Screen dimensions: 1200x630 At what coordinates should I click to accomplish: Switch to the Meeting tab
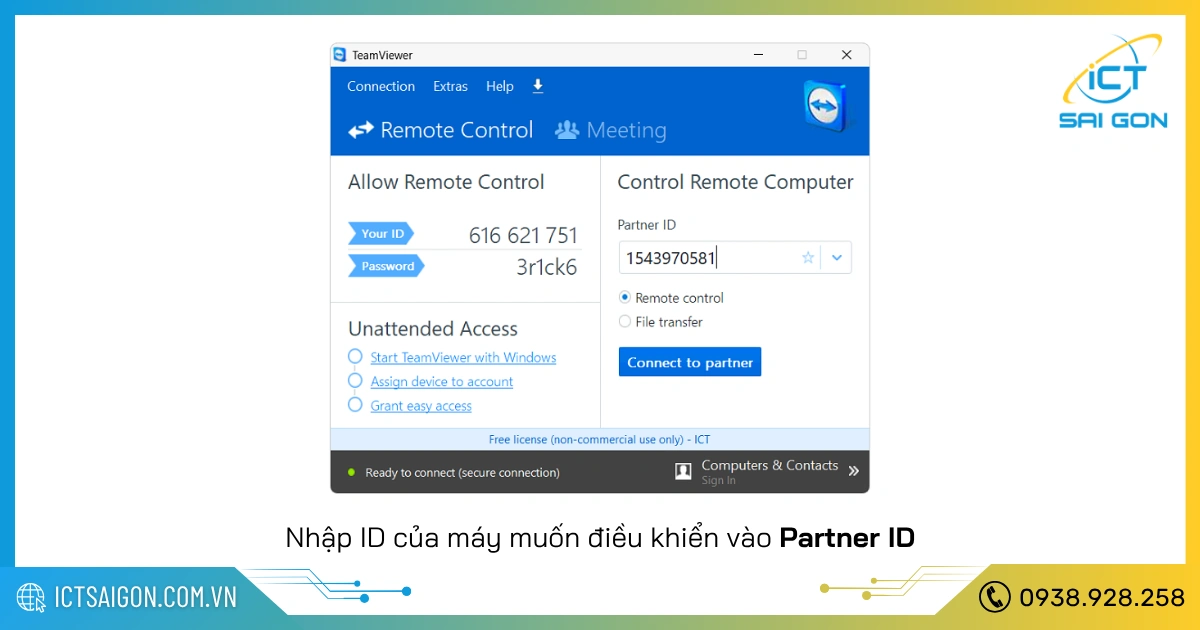(611, 130)
